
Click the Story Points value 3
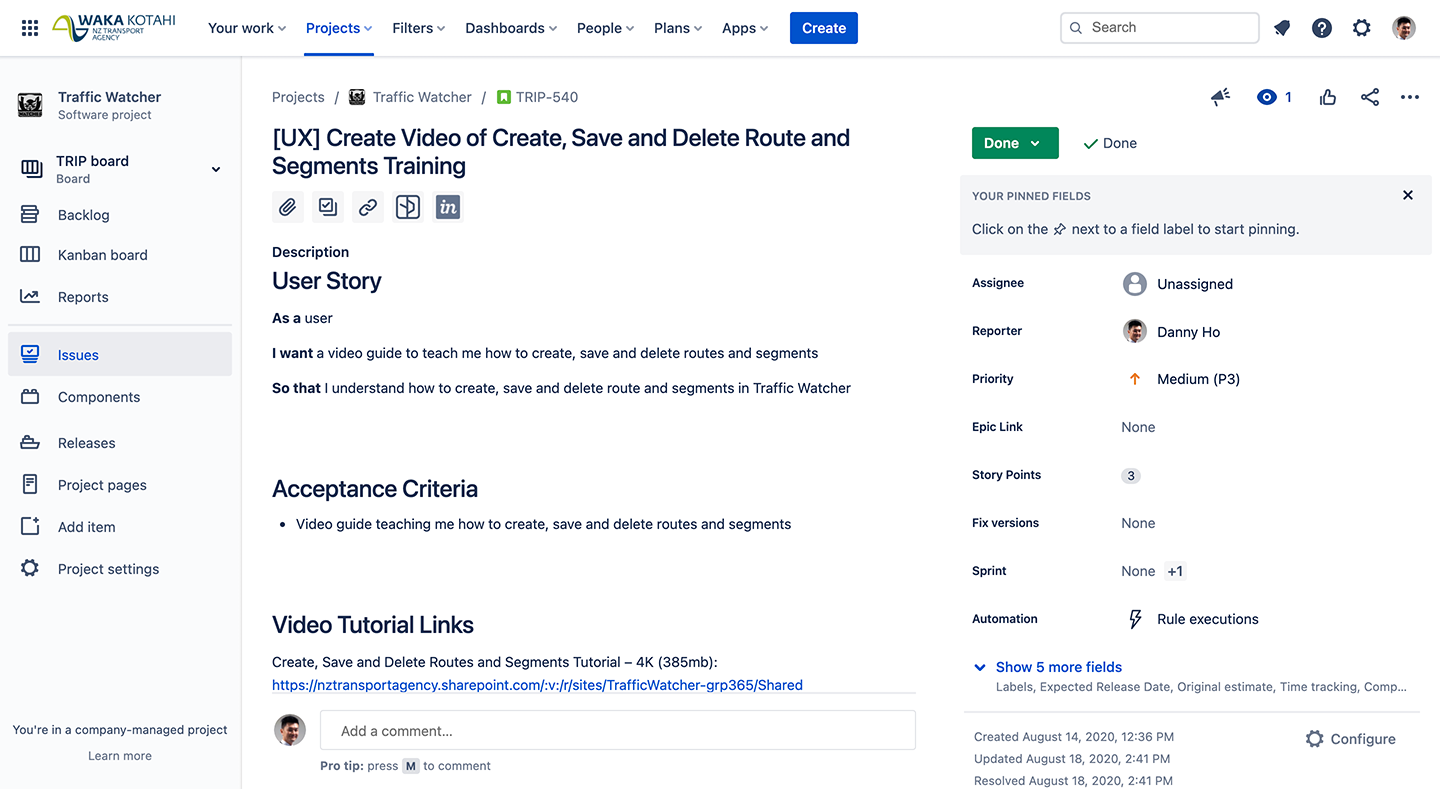pyautogui.click(x=1131, y=476)
